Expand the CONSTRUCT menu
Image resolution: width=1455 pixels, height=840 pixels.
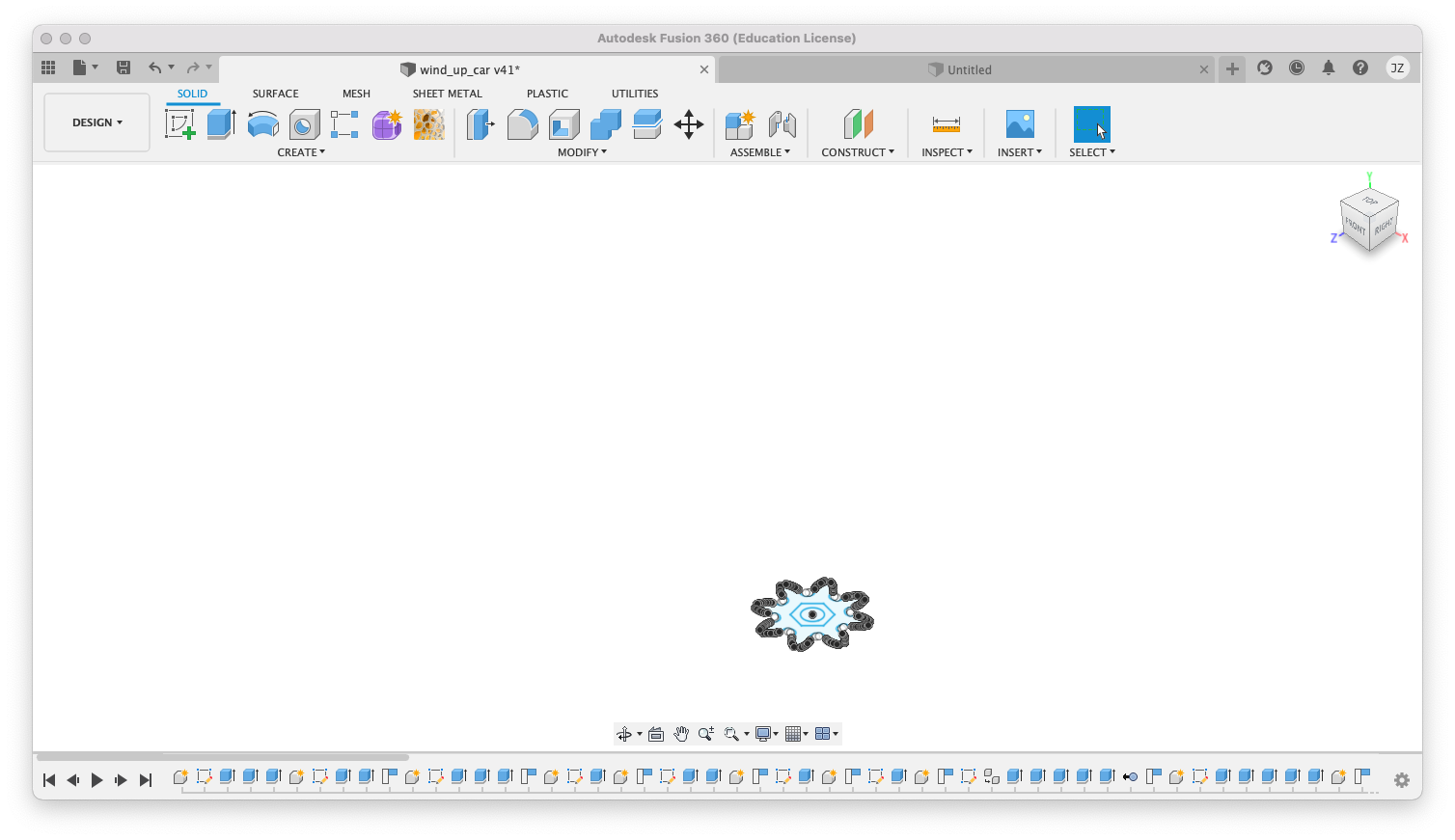(x=858, y=152)
